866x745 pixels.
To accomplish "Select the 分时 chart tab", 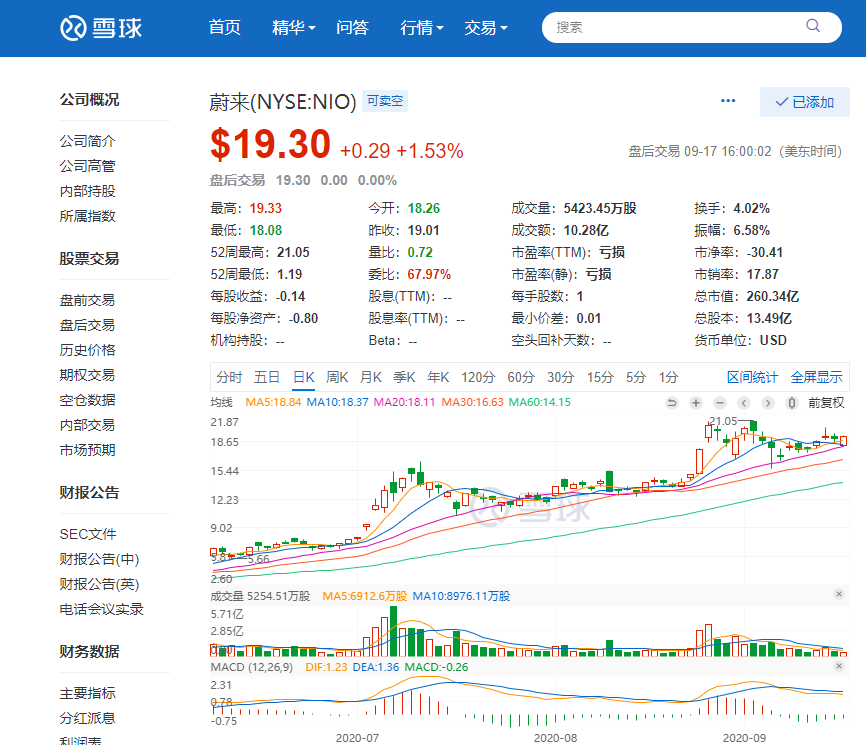I will coord(229,377).
